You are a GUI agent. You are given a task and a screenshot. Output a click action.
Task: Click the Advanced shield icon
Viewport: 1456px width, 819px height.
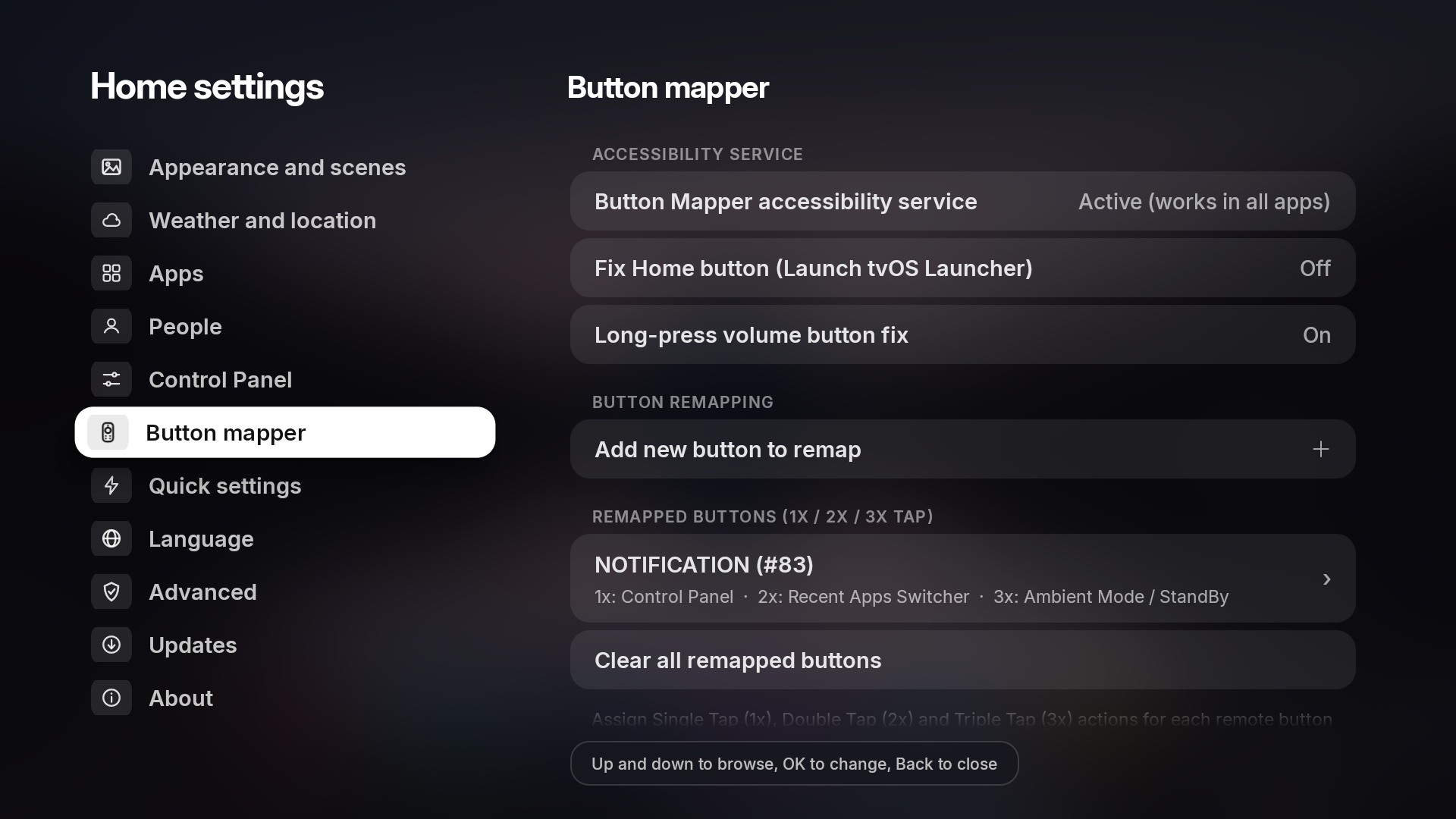pyautogui.click(x=111, y=591)
